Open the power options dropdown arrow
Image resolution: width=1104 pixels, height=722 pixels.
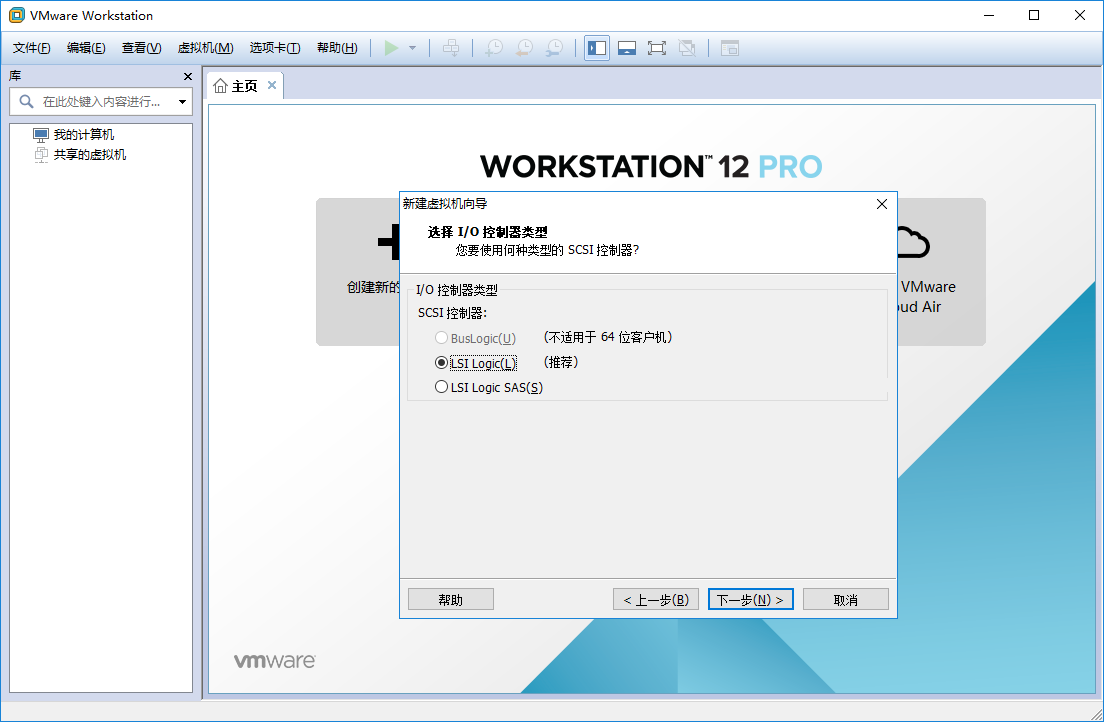click(x=413, y=48)
